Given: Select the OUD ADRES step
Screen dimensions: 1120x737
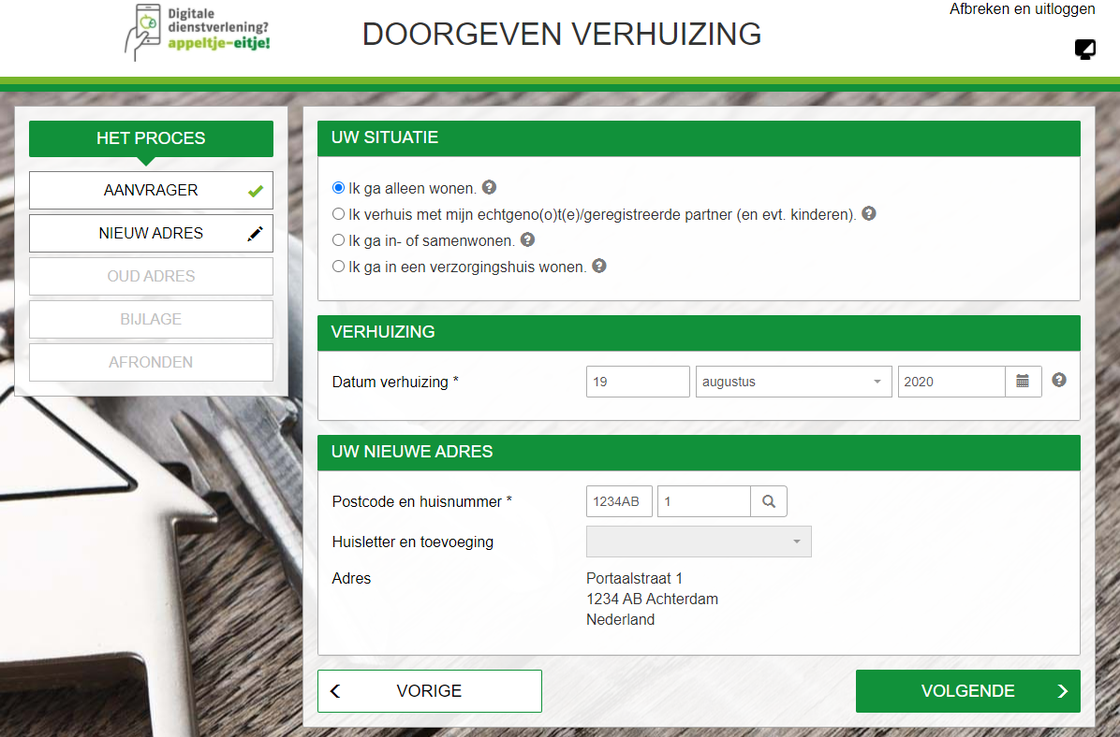Looking at the screenshot, I should [151, 276].
